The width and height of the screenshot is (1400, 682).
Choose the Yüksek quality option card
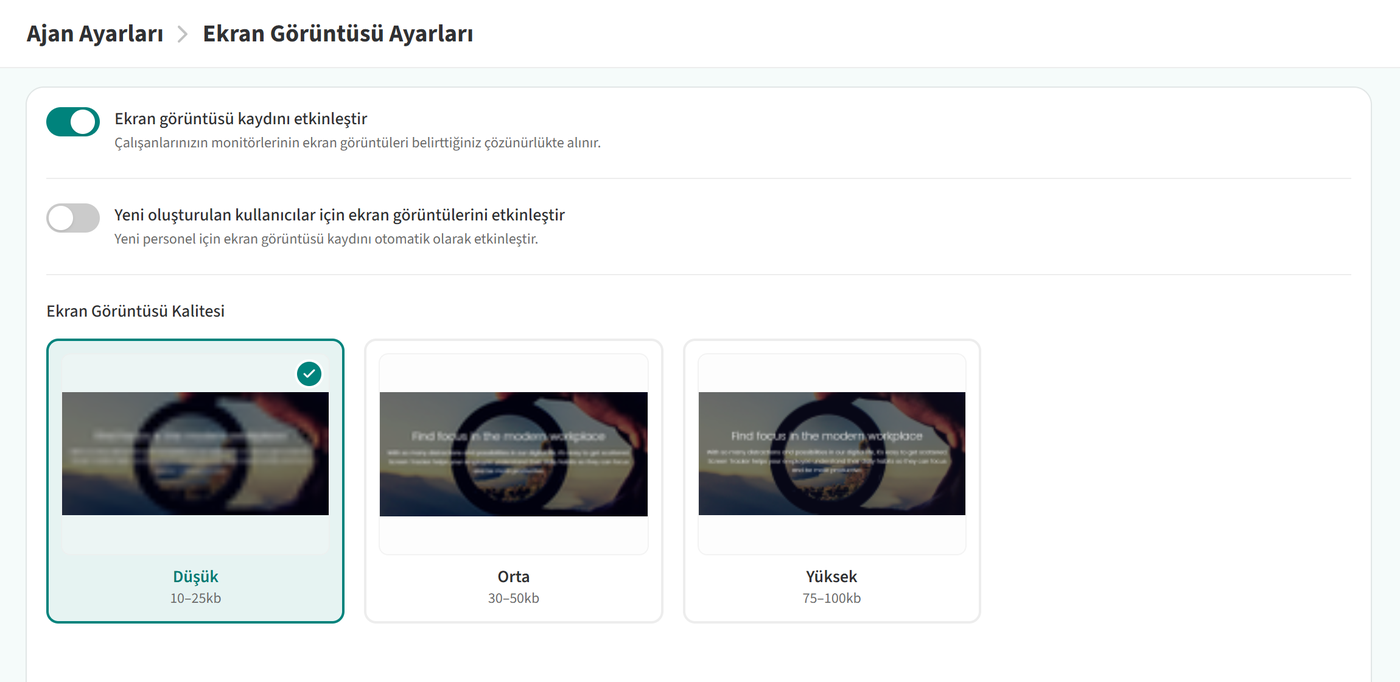[831, 481]
